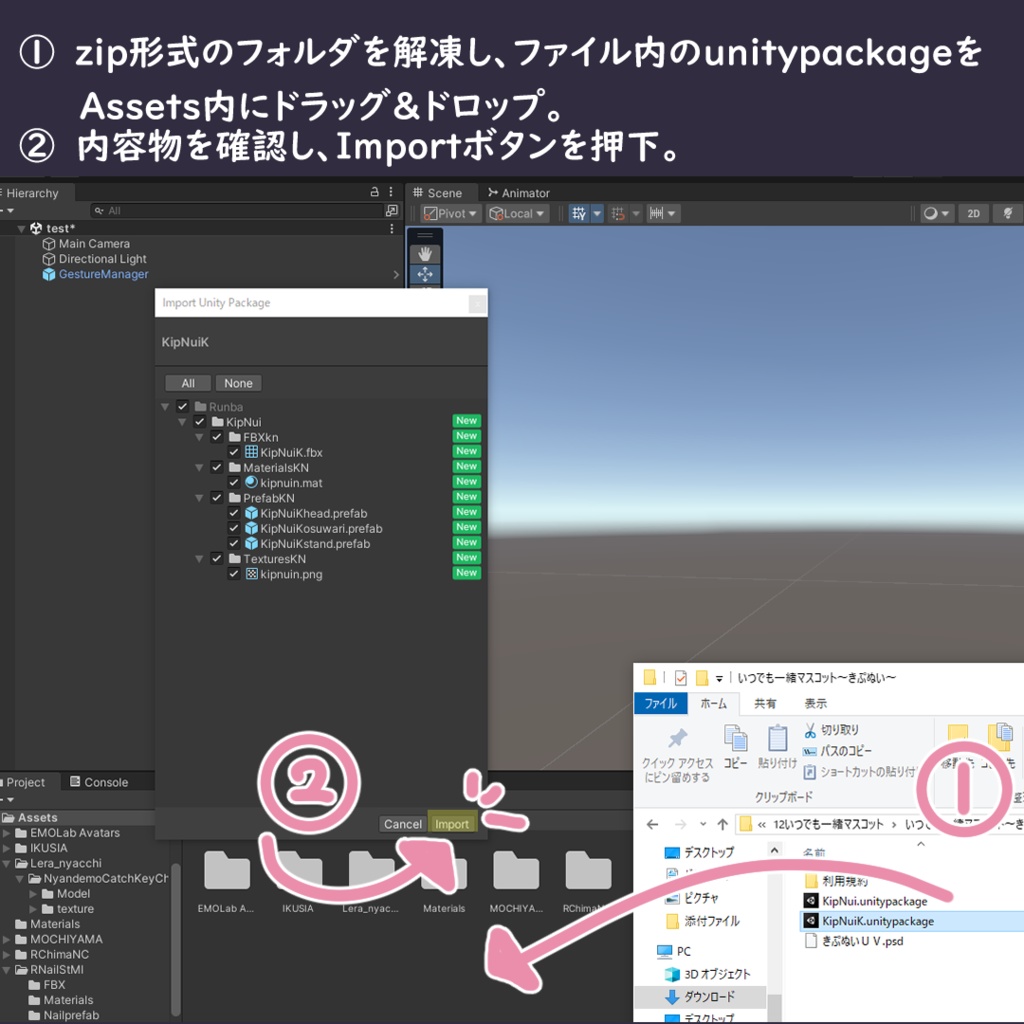Click the 貼り付け icon in Explorer ribbon
The width and height of the screenshot is (1024, 1024).
(x=777, y=739)
